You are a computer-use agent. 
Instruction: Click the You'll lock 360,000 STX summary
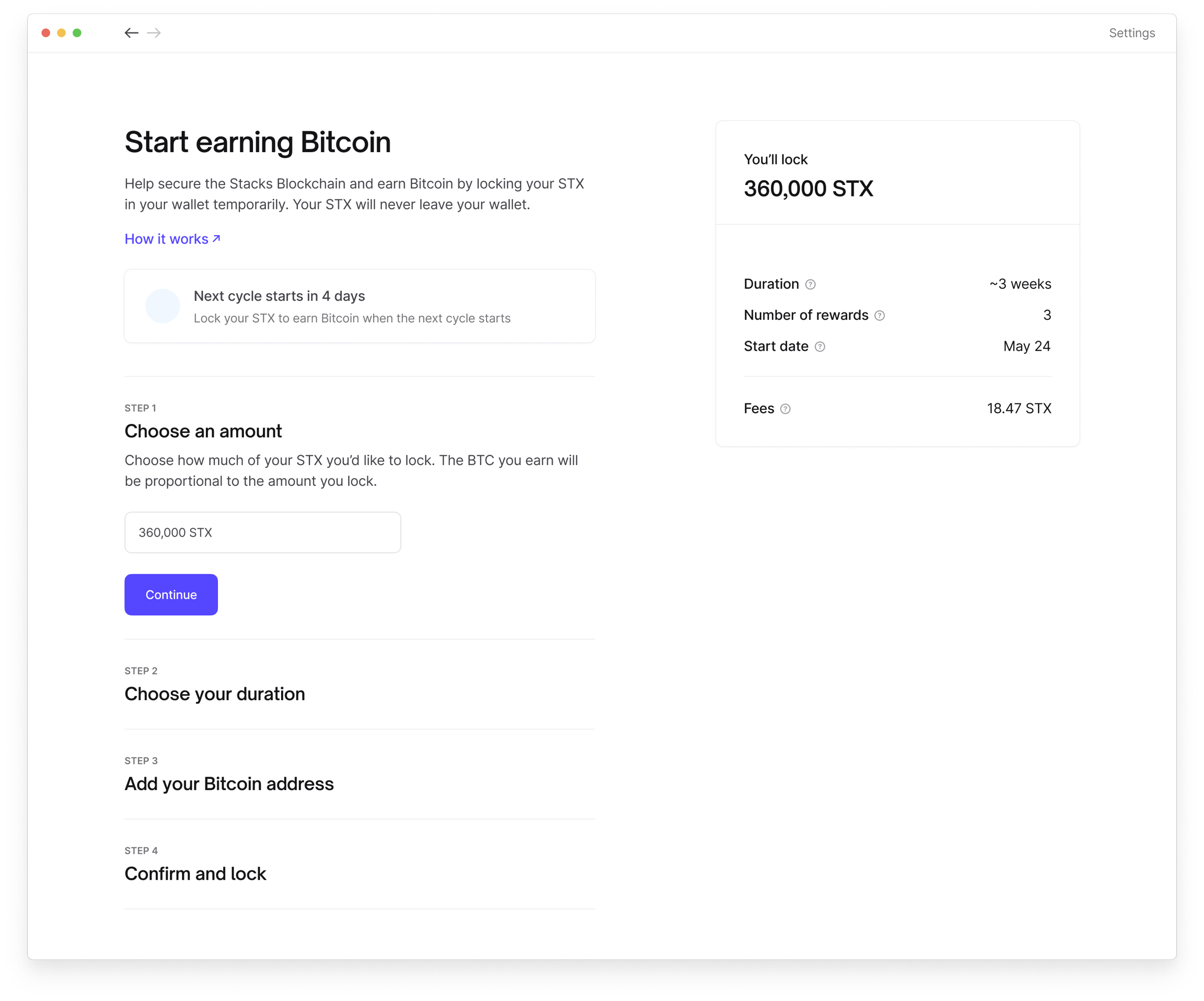tap(808, 188)
